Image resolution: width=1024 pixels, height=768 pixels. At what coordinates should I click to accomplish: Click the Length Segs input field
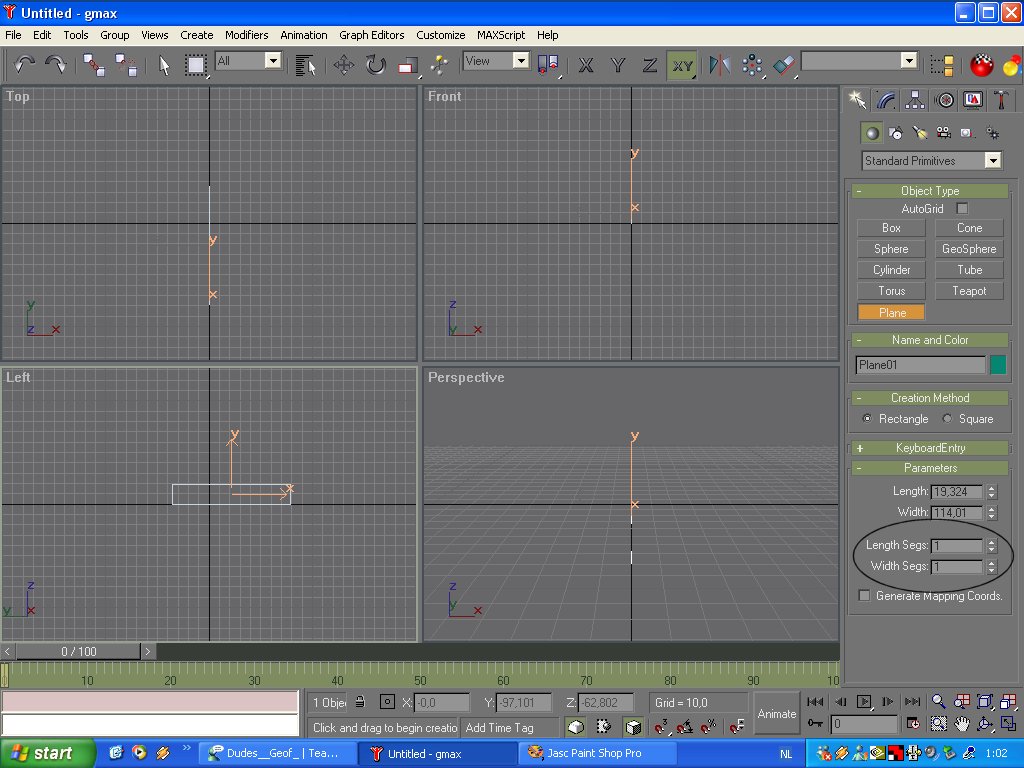coord(957,546)
